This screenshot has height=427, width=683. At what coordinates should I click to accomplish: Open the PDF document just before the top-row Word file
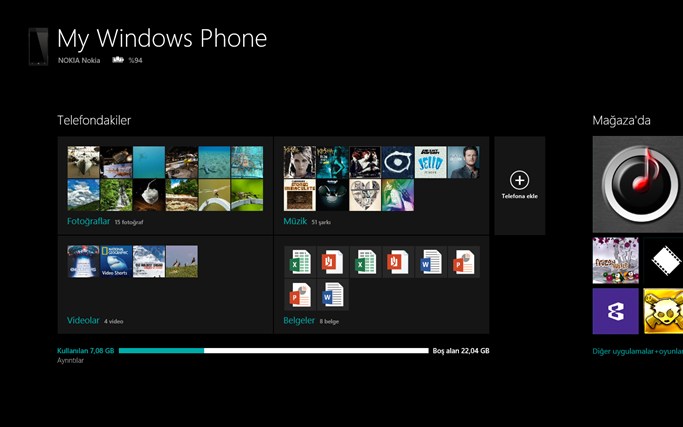(398, 261)
